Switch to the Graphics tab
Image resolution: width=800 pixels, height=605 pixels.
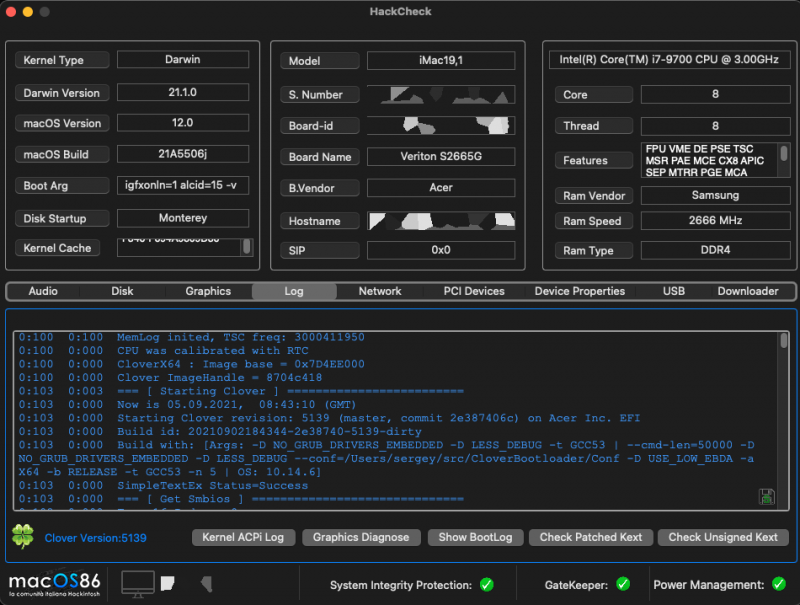click(x=208, y=291)
